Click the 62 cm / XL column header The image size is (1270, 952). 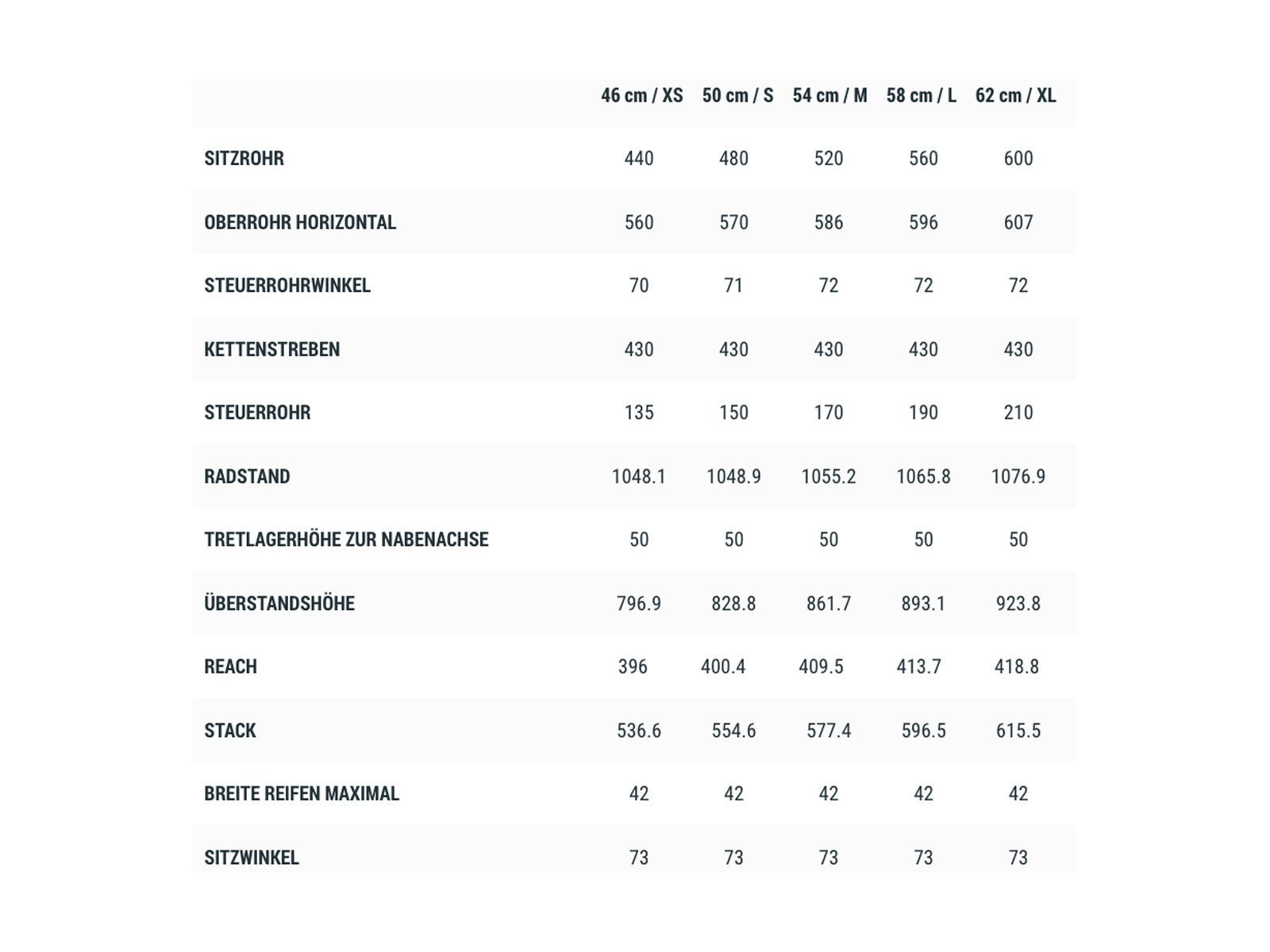(x=1015, y=96)
